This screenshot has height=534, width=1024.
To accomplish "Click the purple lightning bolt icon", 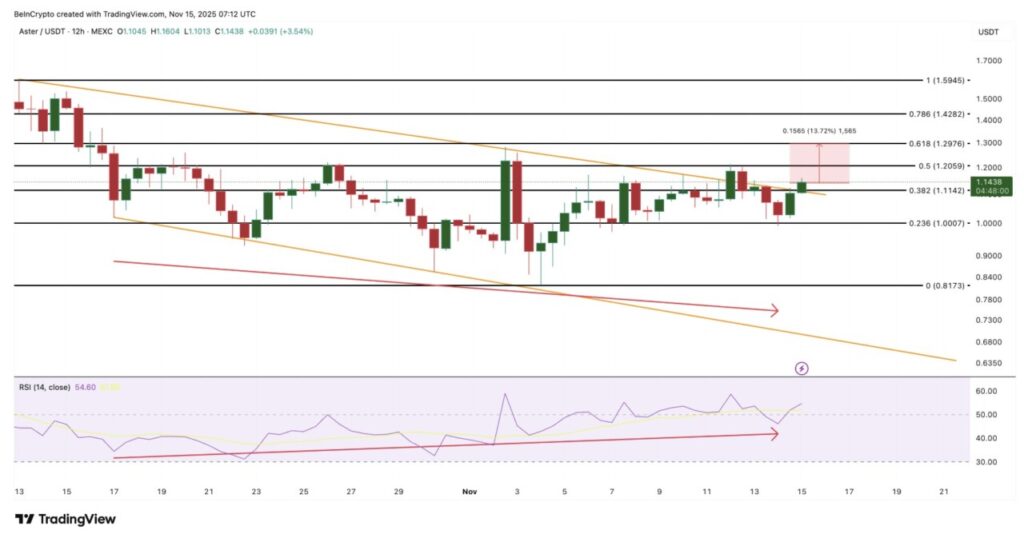I will 801,368.
